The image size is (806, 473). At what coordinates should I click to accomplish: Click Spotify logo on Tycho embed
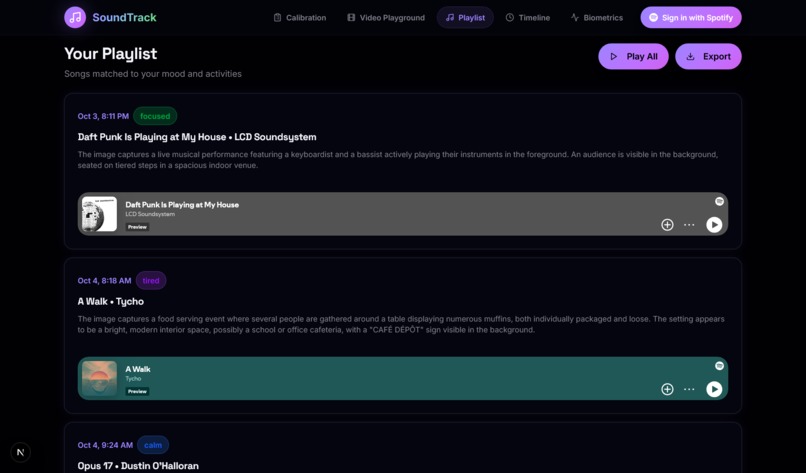(x=719, y=366)
